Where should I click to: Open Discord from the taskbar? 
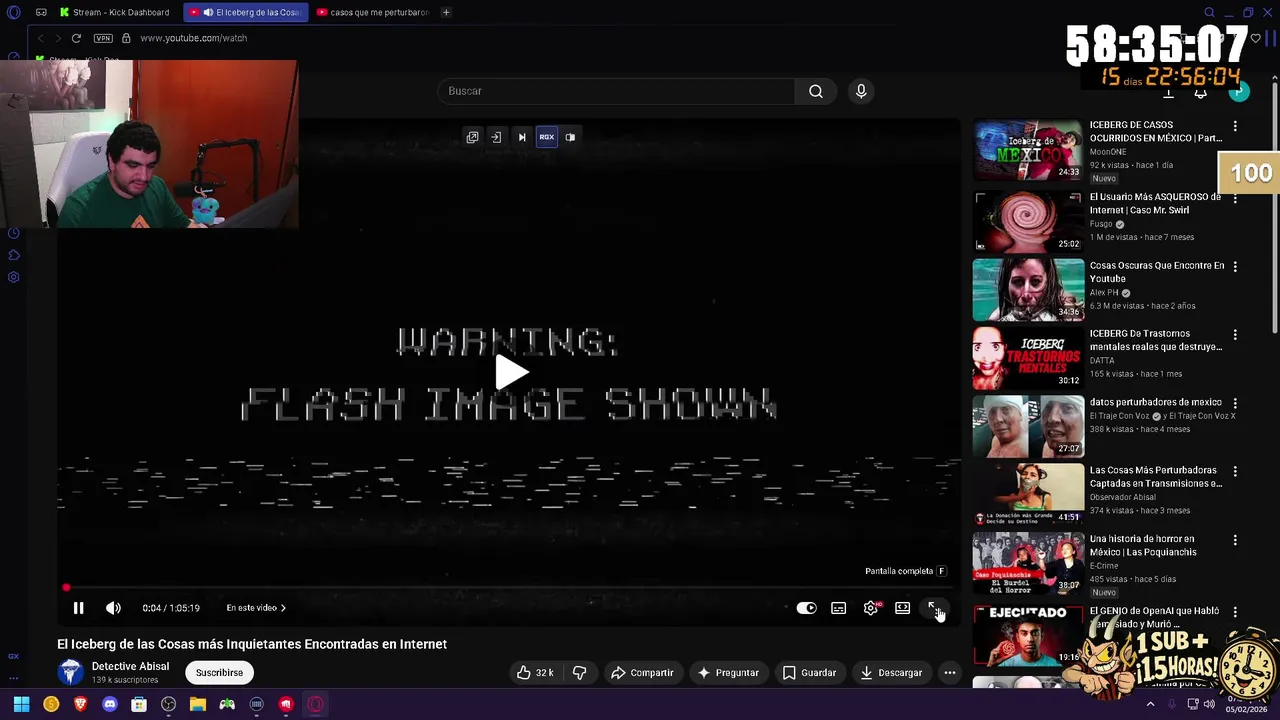(x=110, y=704)
